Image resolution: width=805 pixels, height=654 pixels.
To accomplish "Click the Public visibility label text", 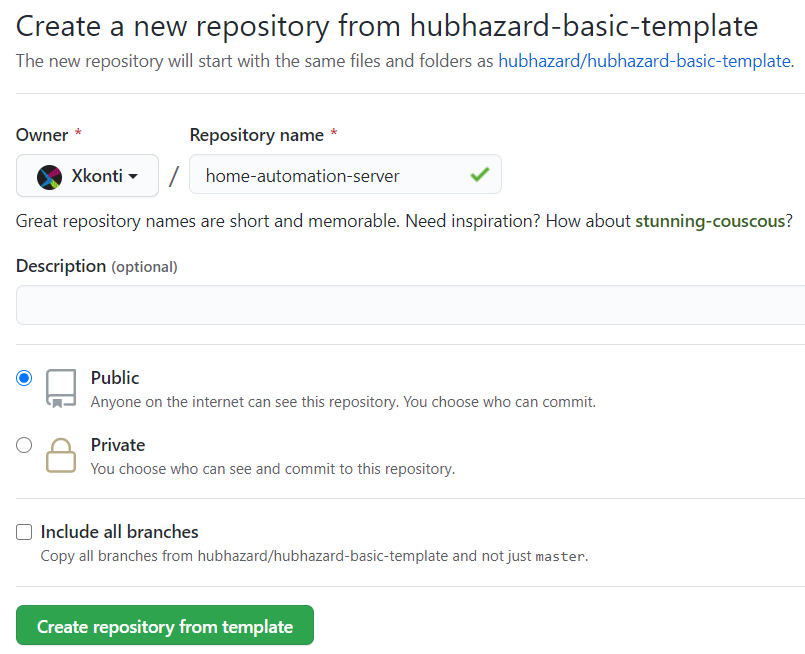I will (x=115, y=378).
